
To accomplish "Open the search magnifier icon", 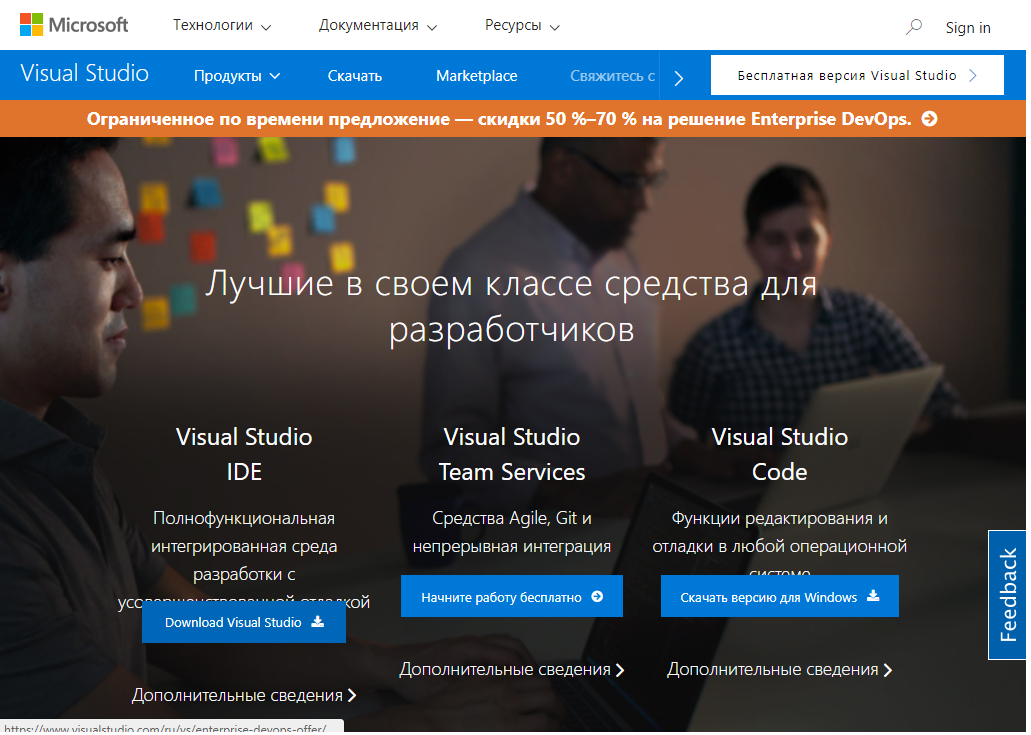I will pyautogui.click(x=913, y=27).
